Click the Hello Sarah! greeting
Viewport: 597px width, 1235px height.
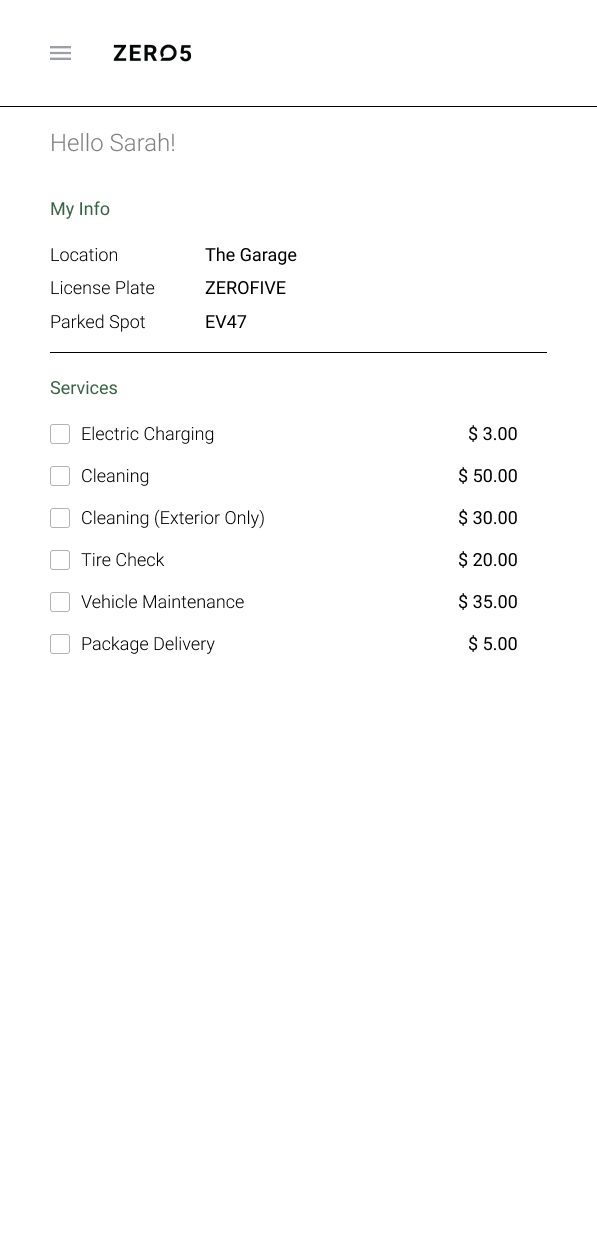click(113, 143)
